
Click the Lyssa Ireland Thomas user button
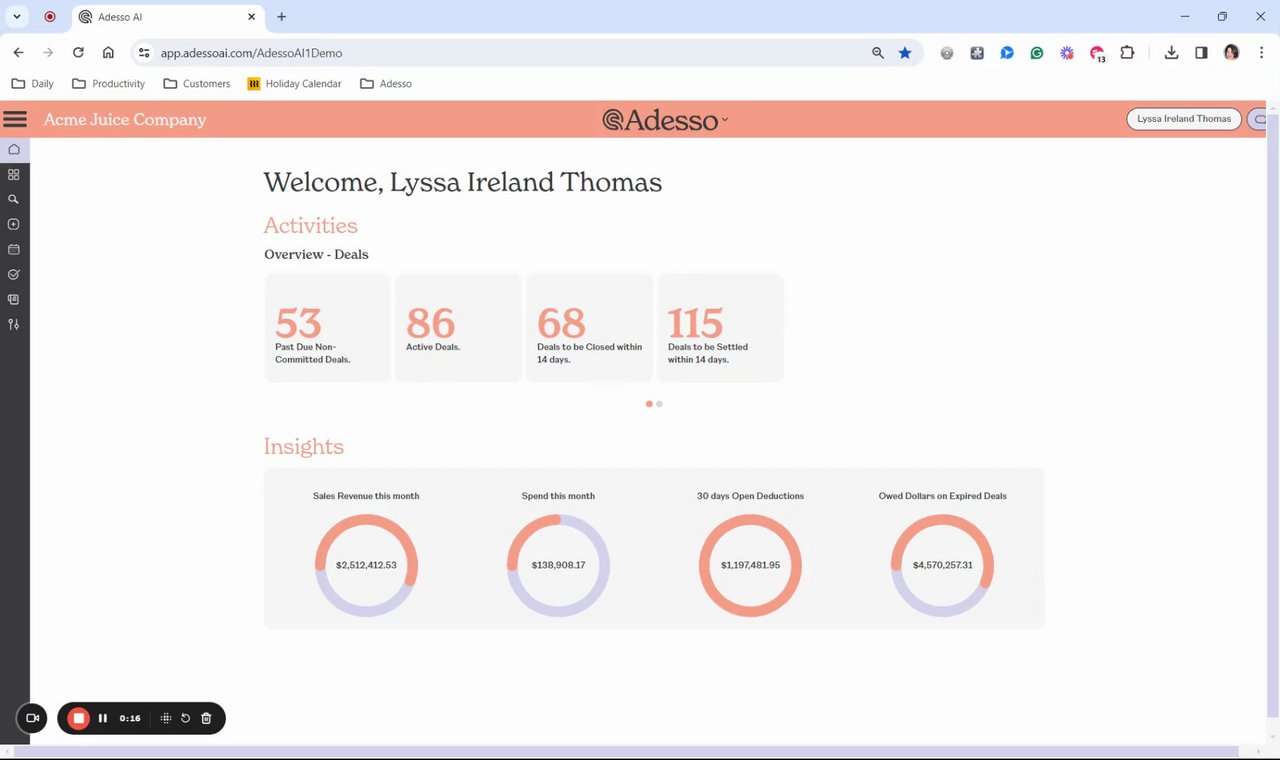point(1184,119)
